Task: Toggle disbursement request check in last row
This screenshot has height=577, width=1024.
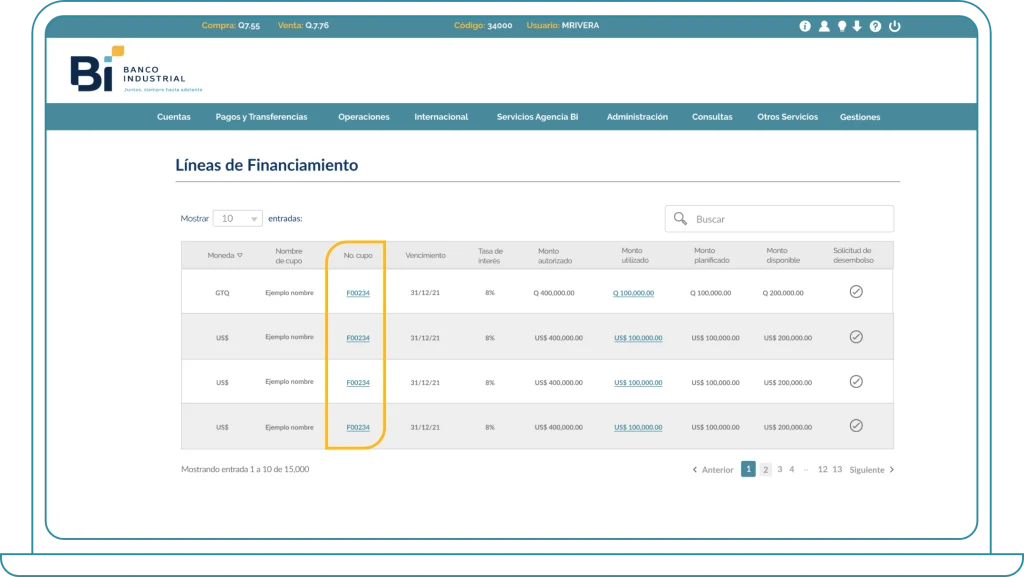Action: pos(856,426)
